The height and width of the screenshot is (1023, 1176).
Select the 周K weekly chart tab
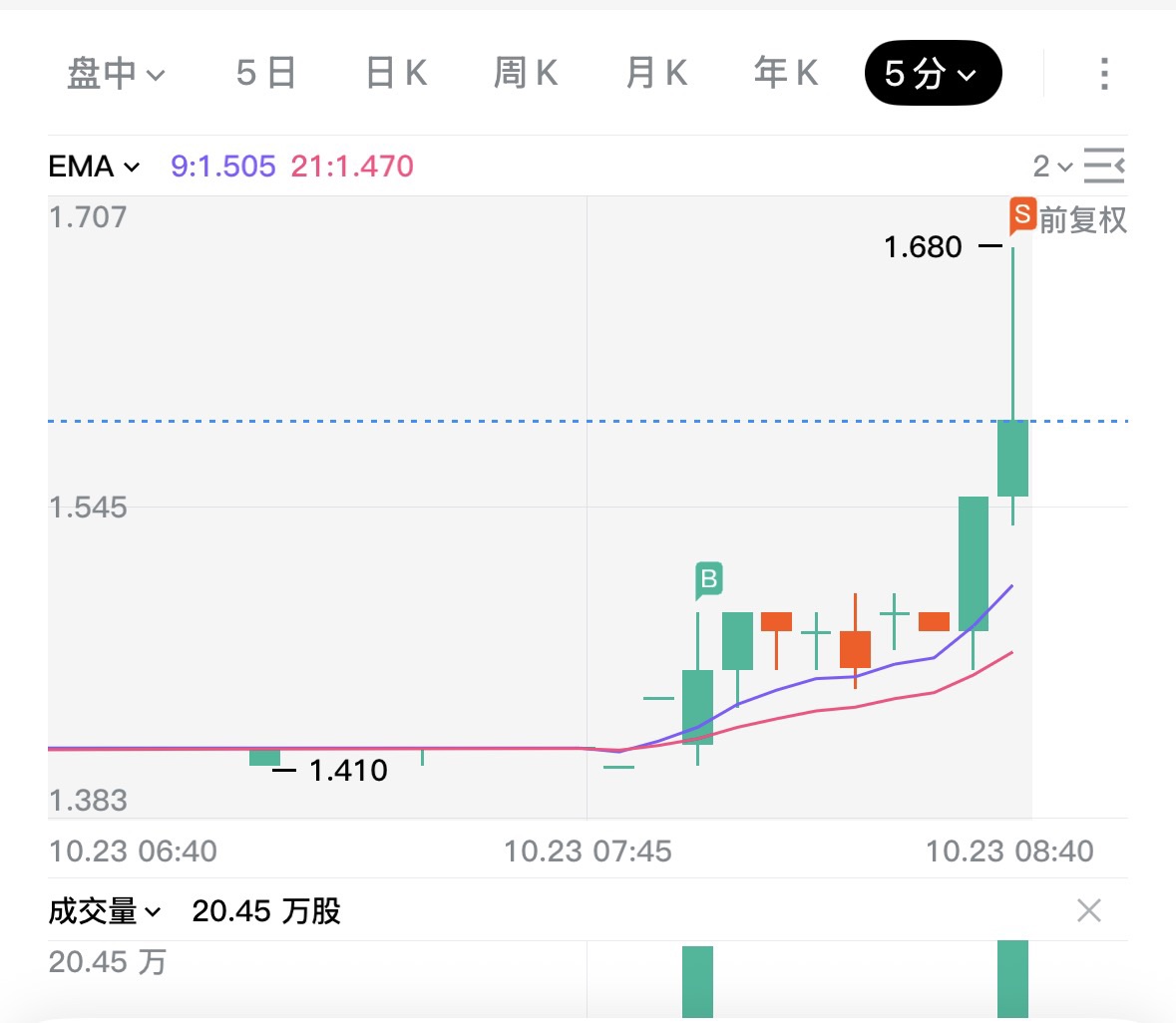[526, 74]
